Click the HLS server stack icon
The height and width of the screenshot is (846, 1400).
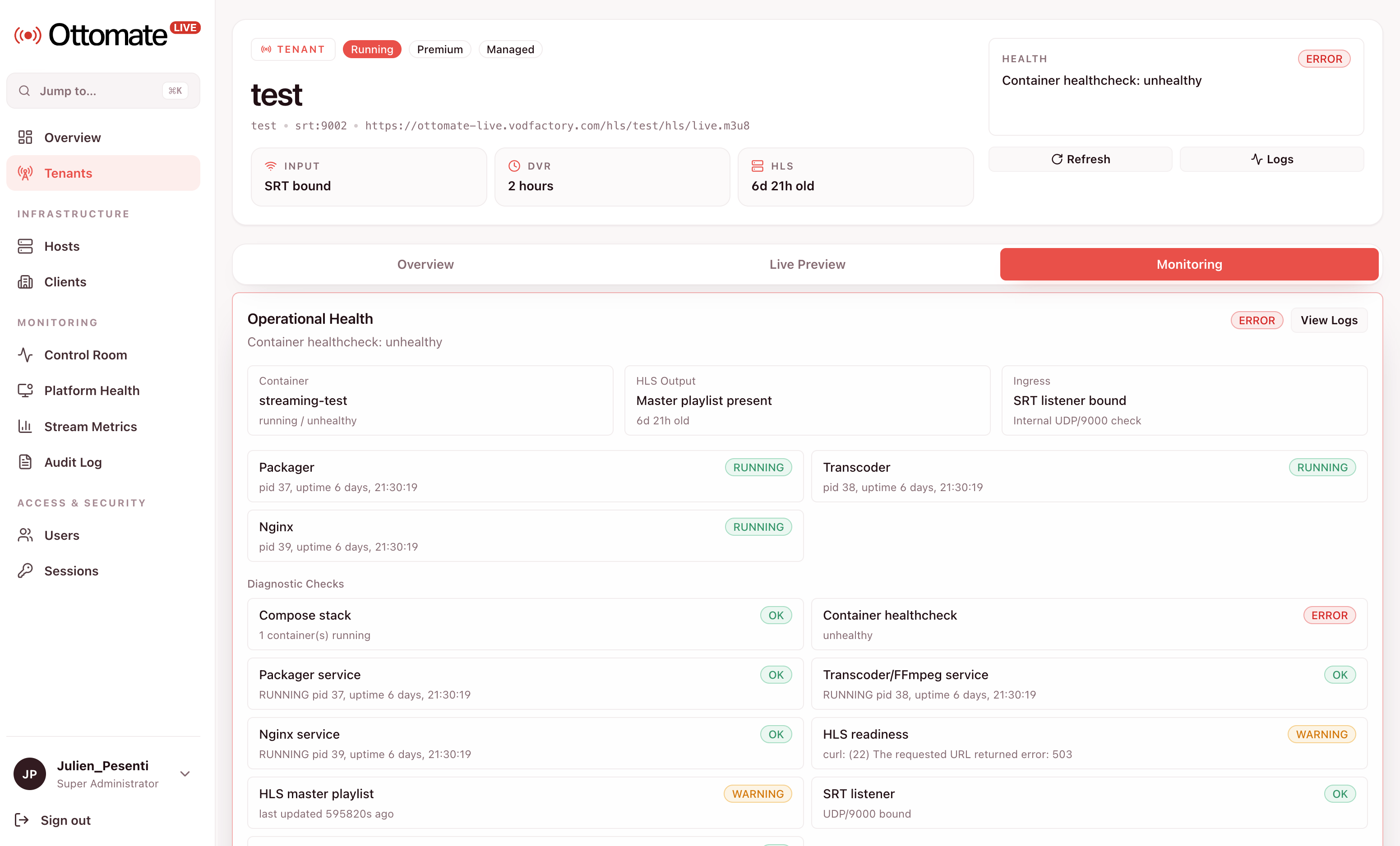tap(758, 166)
